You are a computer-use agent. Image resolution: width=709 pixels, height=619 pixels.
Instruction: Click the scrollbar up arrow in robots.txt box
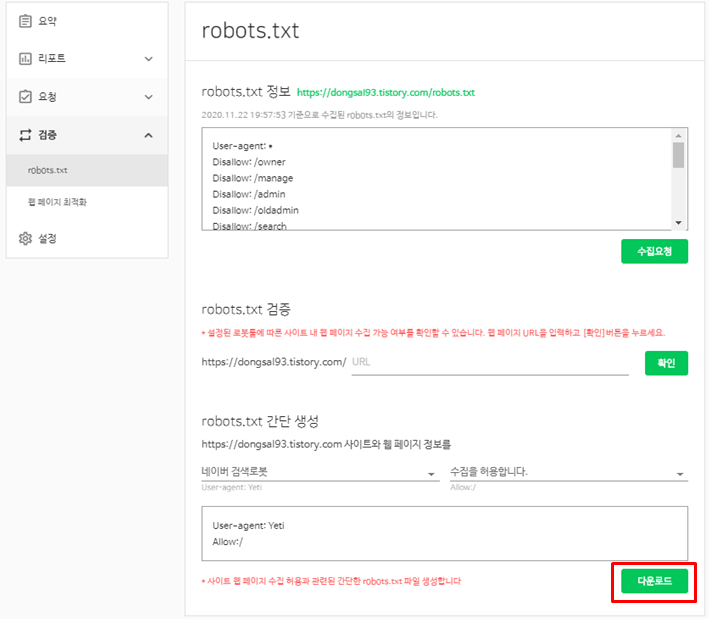pos(678,136)
